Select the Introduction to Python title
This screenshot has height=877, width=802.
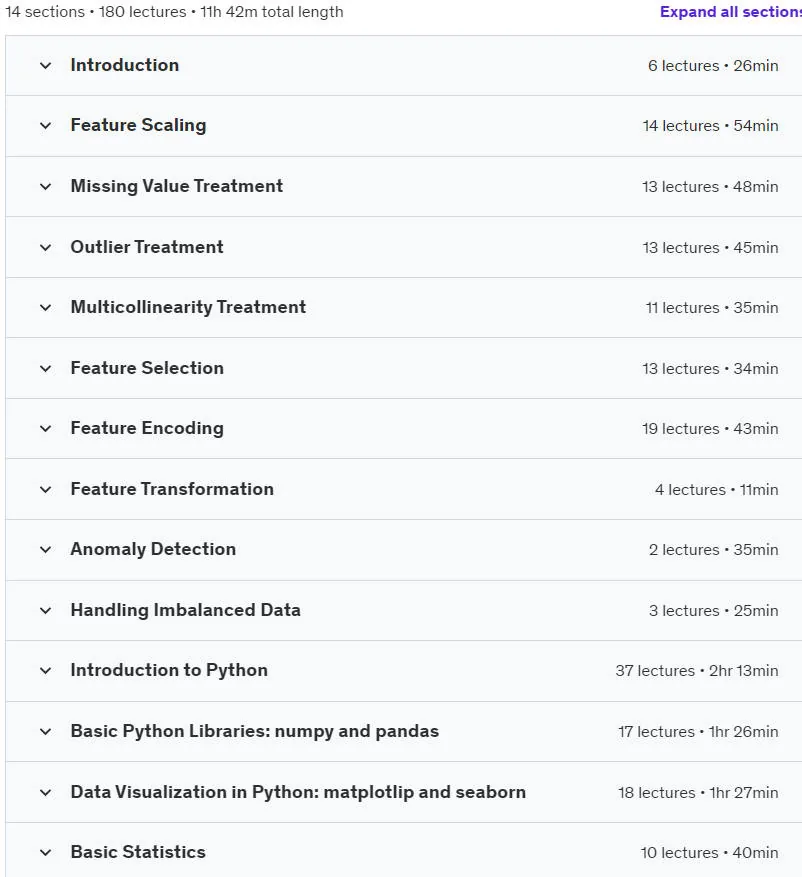169,671
